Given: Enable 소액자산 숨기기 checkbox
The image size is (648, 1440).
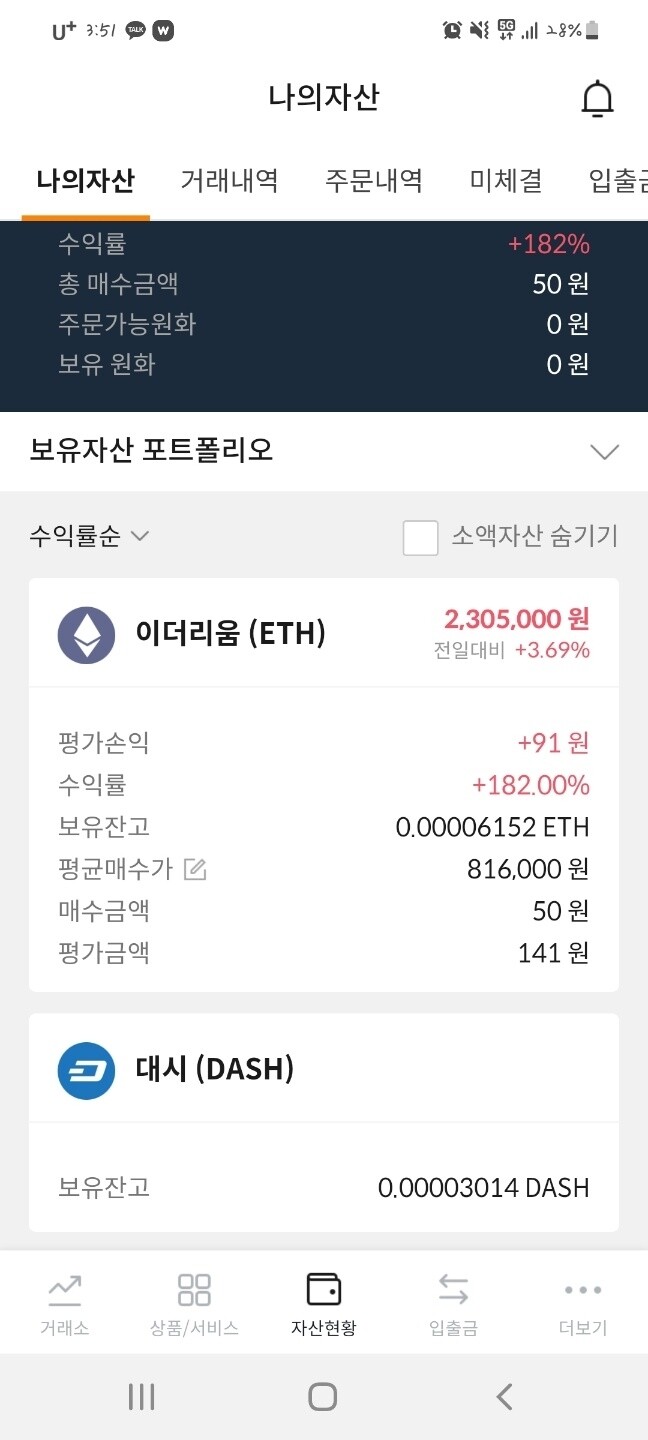Looking at the screenshot, I should [420, 537].
